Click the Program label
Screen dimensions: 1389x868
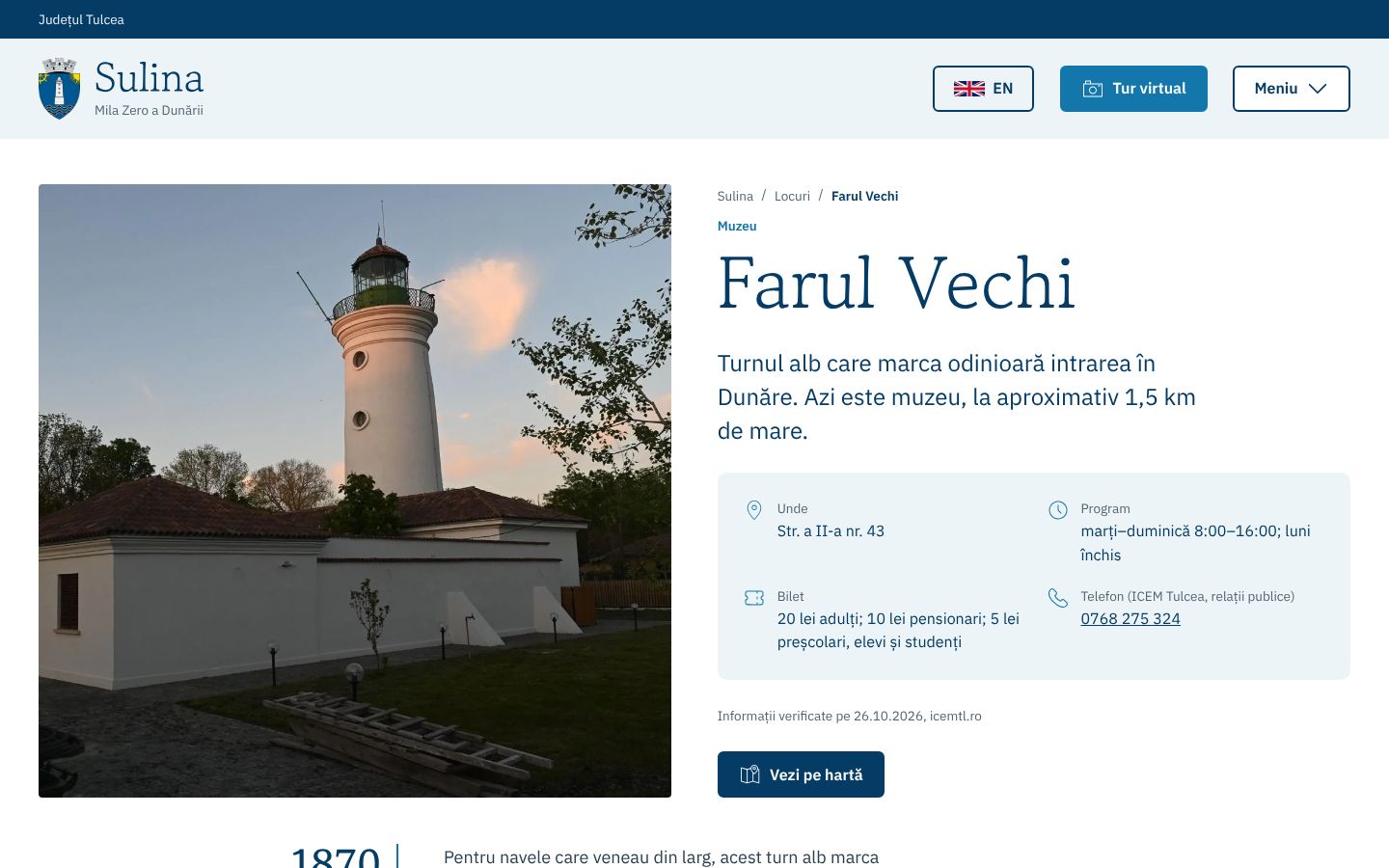point(1105,508)
